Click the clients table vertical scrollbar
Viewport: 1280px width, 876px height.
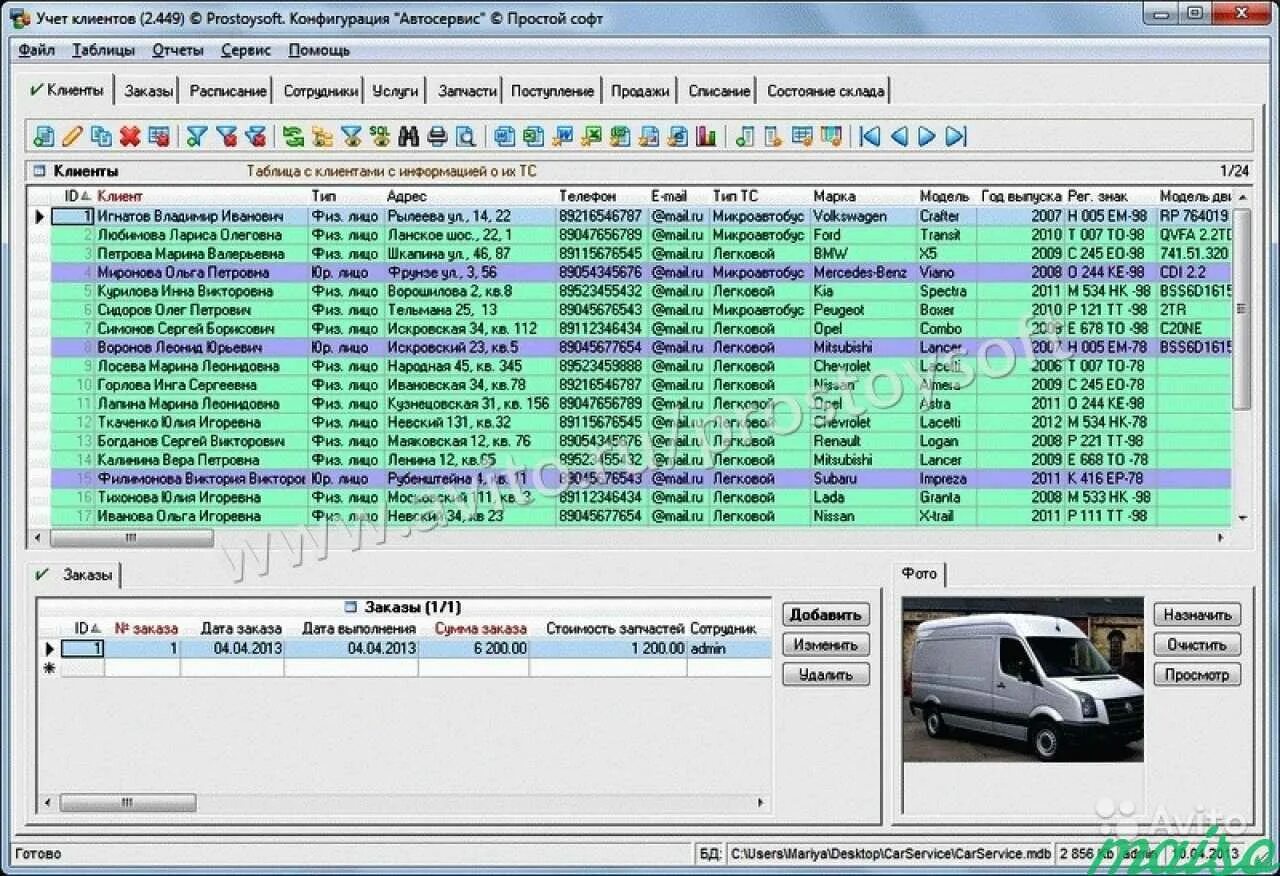(1242, 310)
